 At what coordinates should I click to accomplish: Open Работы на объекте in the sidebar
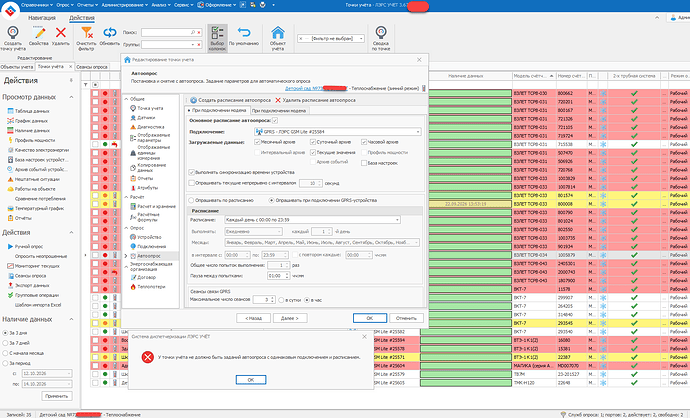point(35,189)
